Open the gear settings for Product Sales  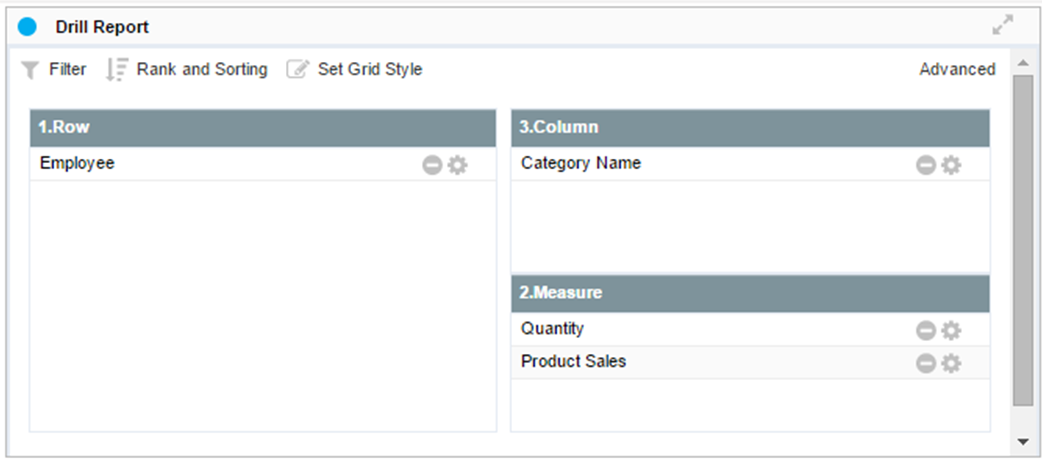951,363
